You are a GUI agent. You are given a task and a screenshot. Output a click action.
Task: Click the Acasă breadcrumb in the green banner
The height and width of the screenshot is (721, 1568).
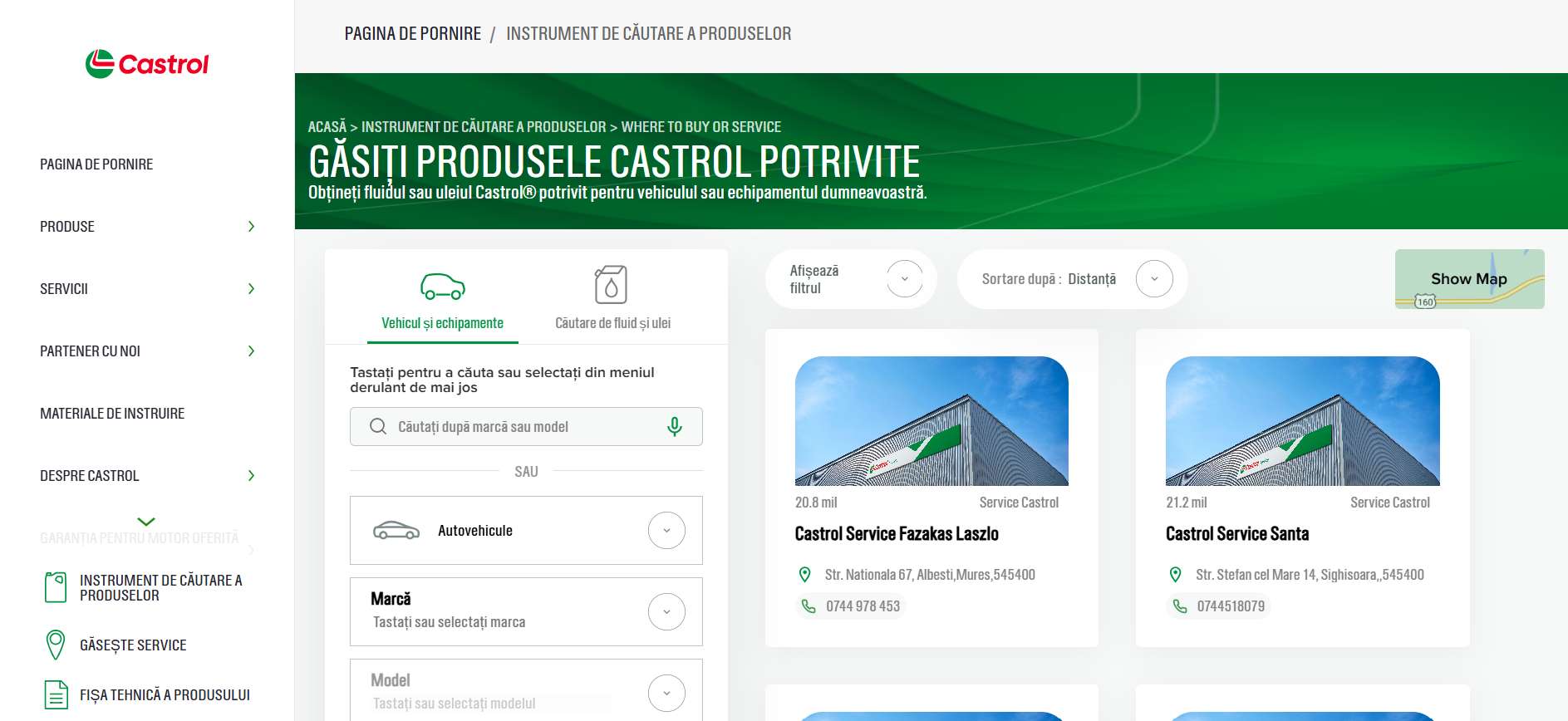(x=327, y=127)
